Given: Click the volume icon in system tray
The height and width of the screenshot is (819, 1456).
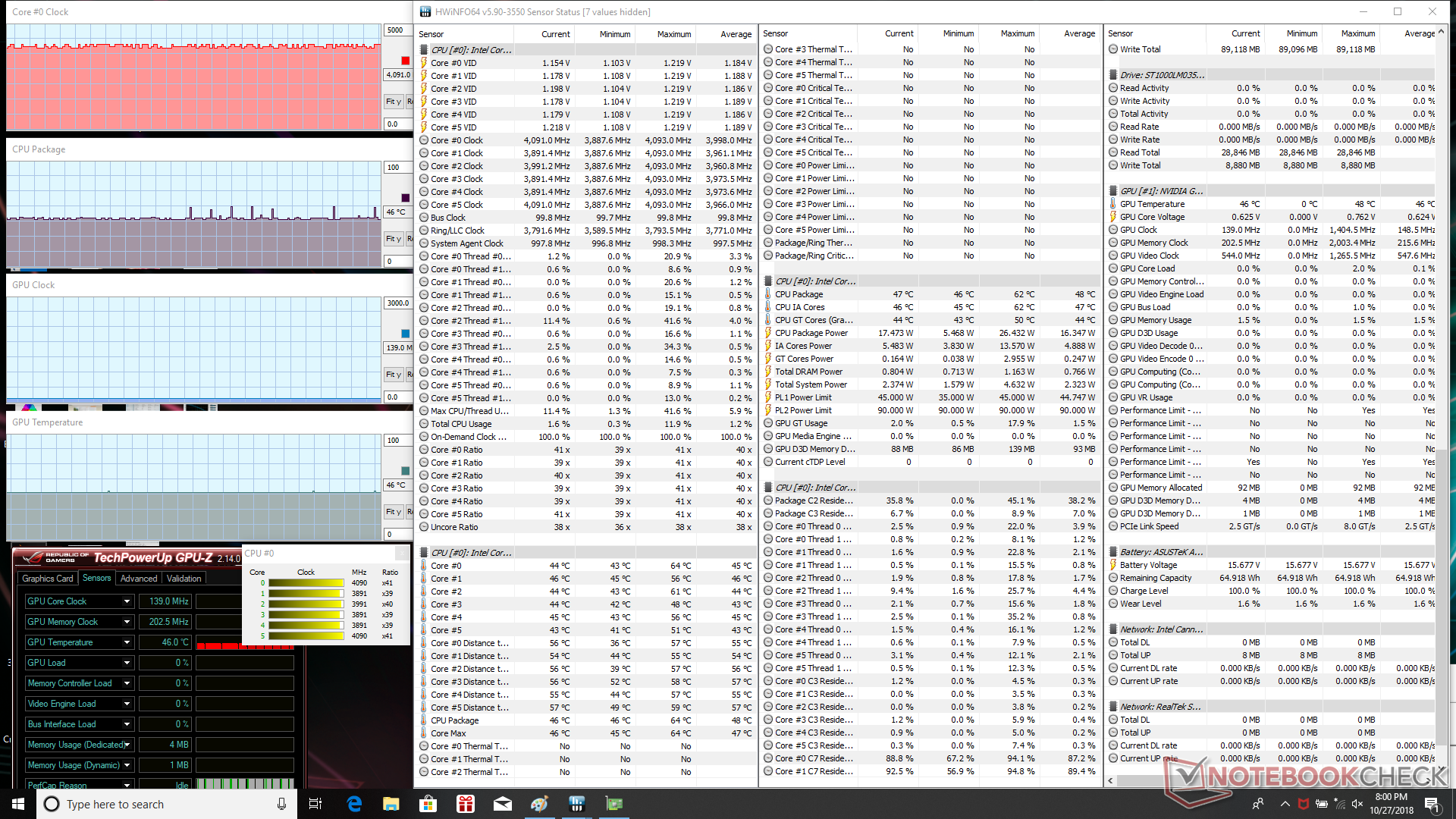Looking at the screenshot, I should [1357, 804].
